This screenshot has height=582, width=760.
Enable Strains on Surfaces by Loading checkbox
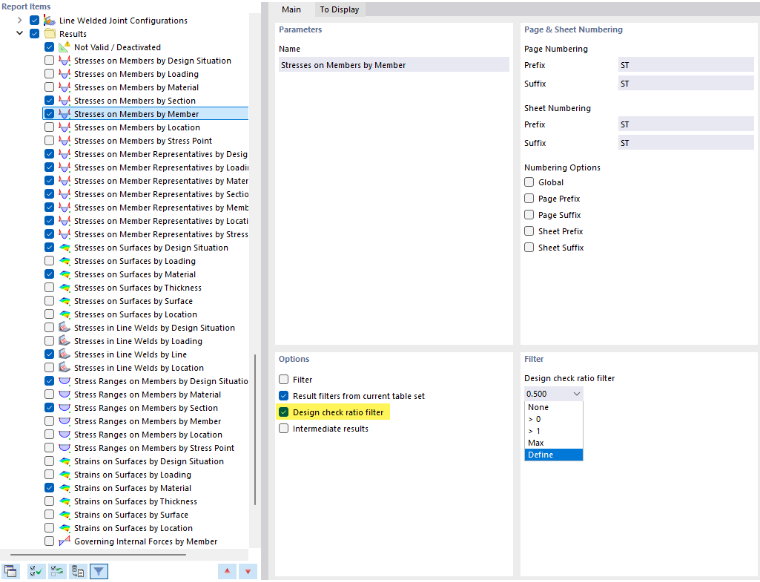[49, 474]
